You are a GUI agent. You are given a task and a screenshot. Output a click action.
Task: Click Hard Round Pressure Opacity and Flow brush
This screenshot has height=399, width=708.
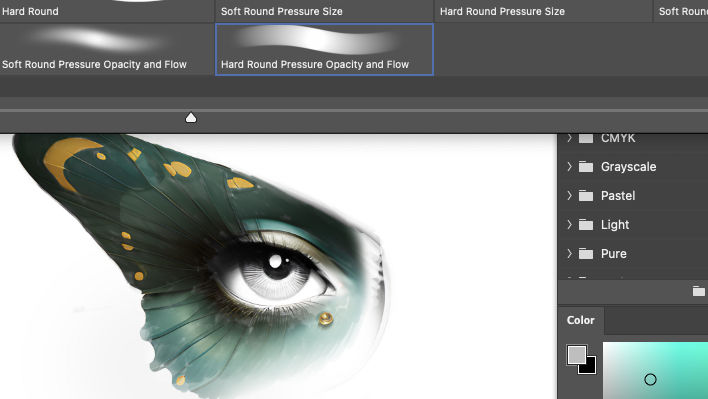(x=324, y=50)
